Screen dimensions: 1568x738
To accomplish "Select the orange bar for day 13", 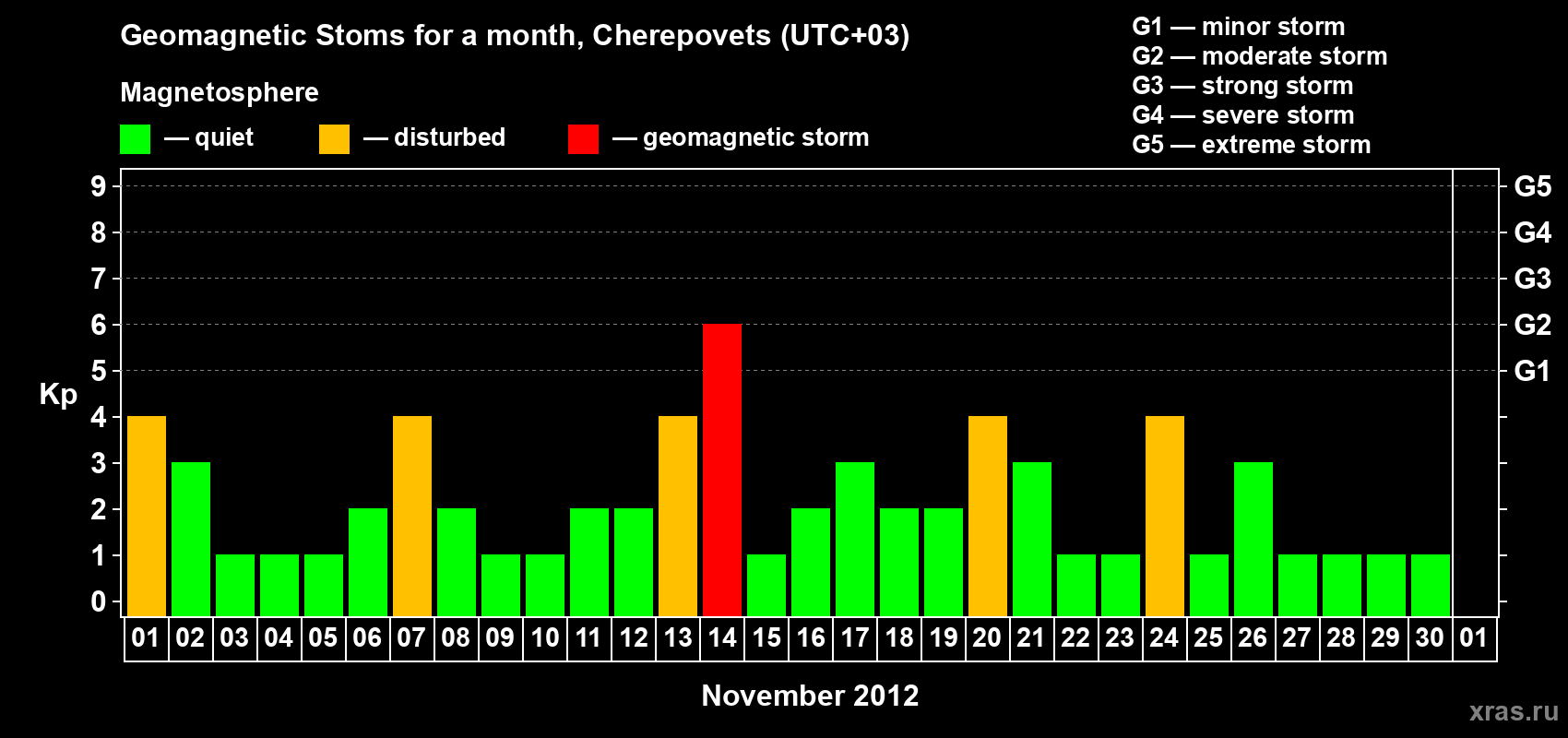I will 678,516.
